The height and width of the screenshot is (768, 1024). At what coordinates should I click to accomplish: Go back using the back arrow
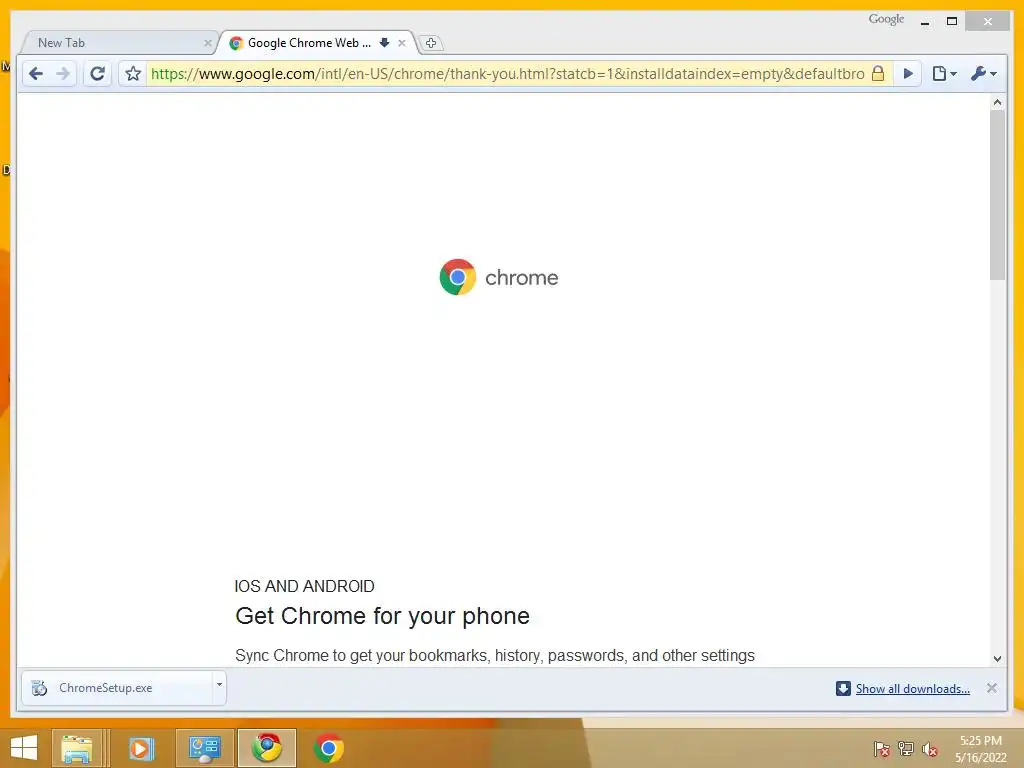[36, 74]
